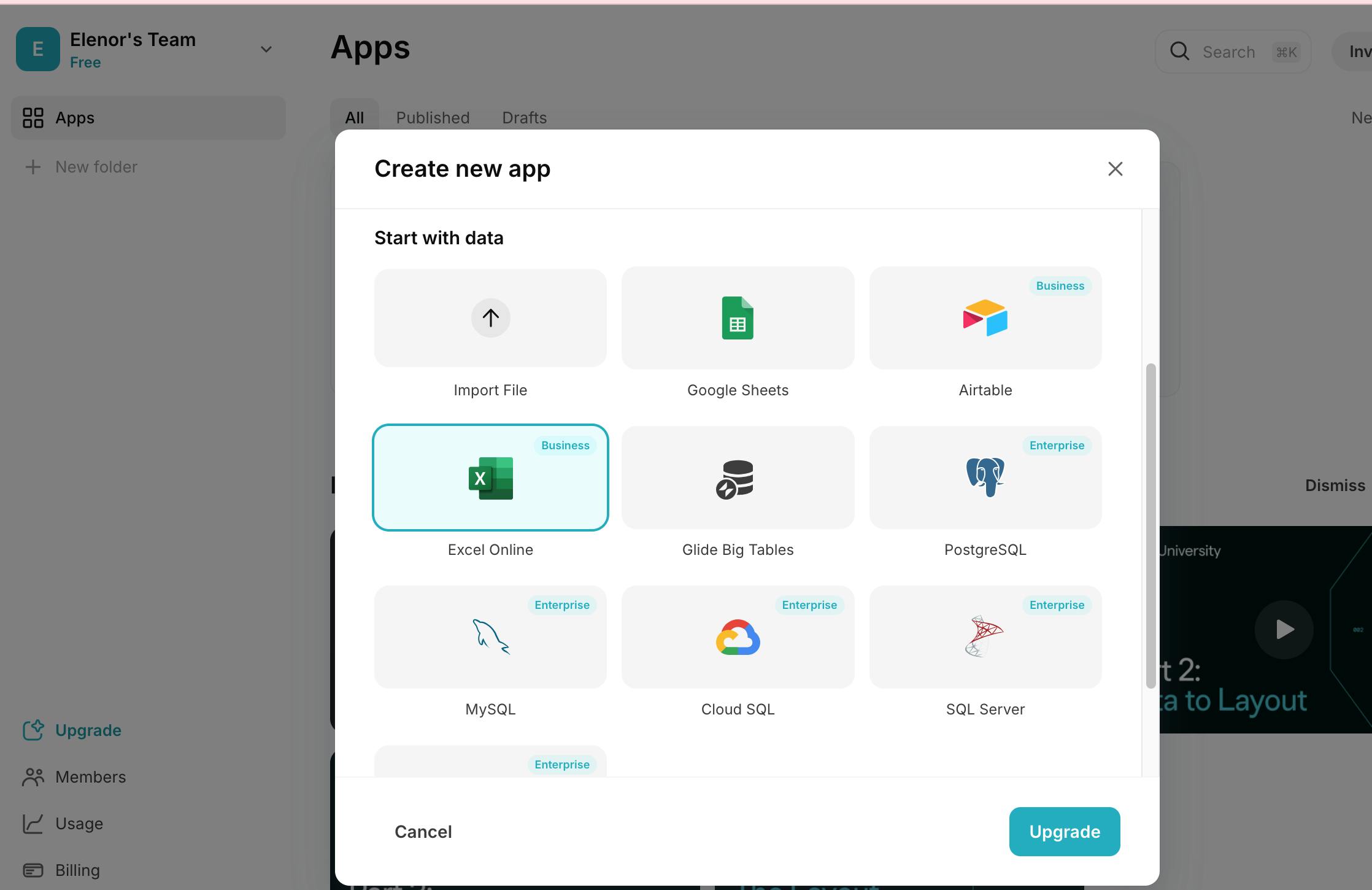Expand Elenor's Team switcher chevron
The width and height of the screenshot is (1372, 890).
[x=266, y=49]
